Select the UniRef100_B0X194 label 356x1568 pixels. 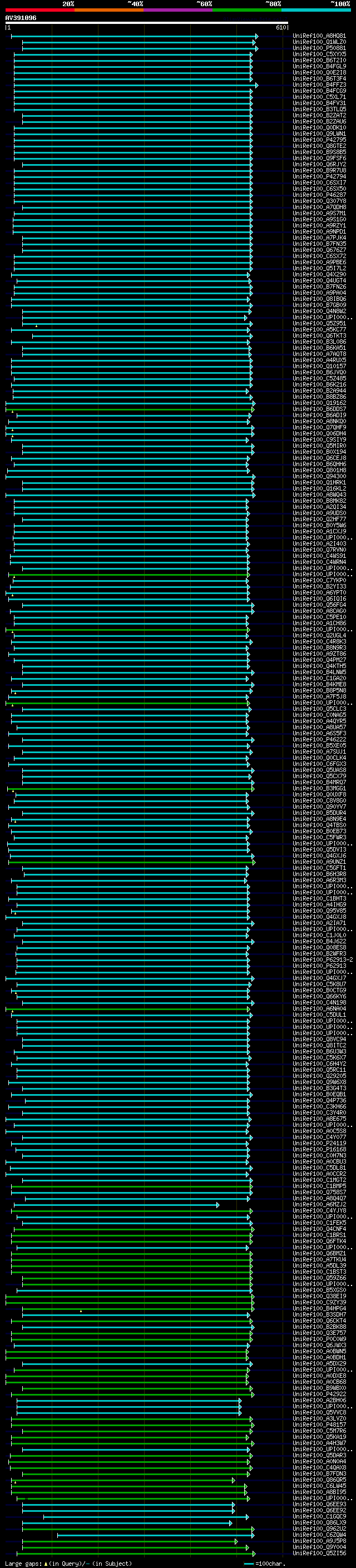pyautogui.click(x=319, y=452)
